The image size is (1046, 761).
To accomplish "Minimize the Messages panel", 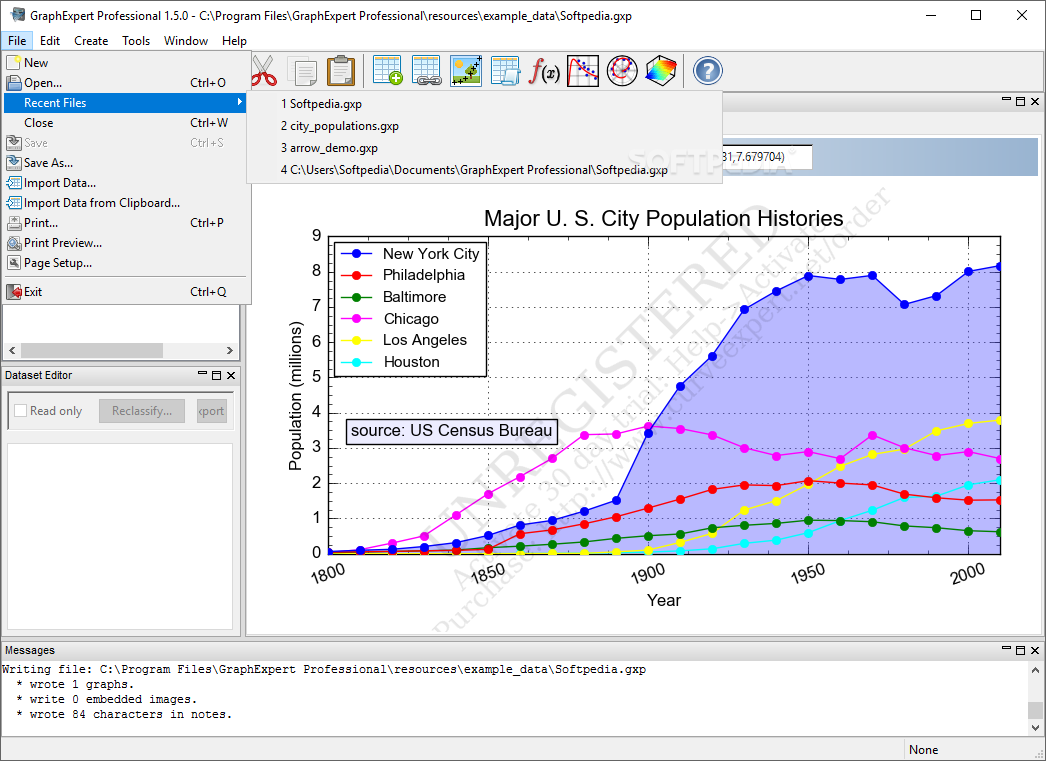I will (x=1006, y=648).
